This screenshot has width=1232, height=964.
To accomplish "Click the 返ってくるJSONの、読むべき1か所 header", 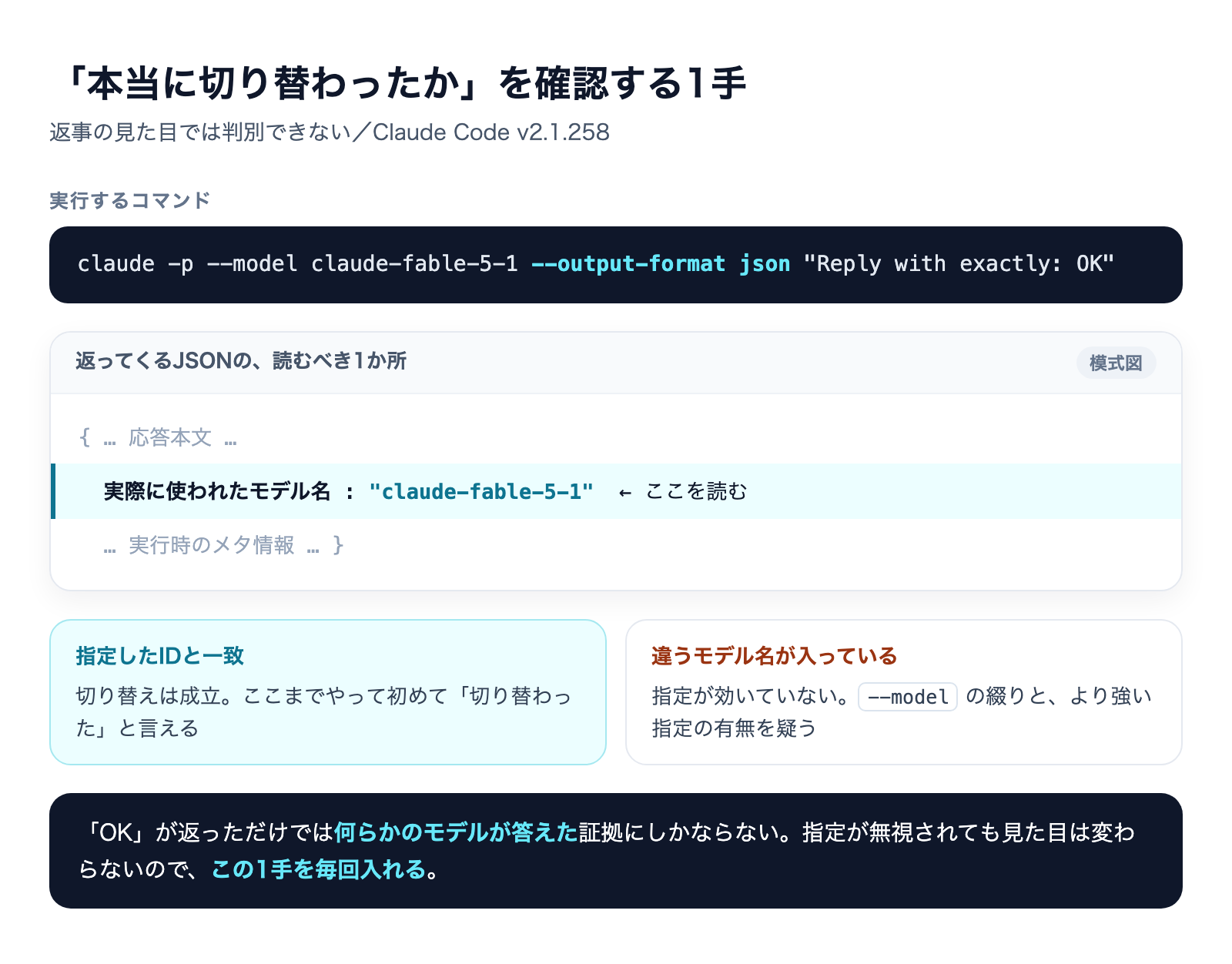I will [241, 361].
